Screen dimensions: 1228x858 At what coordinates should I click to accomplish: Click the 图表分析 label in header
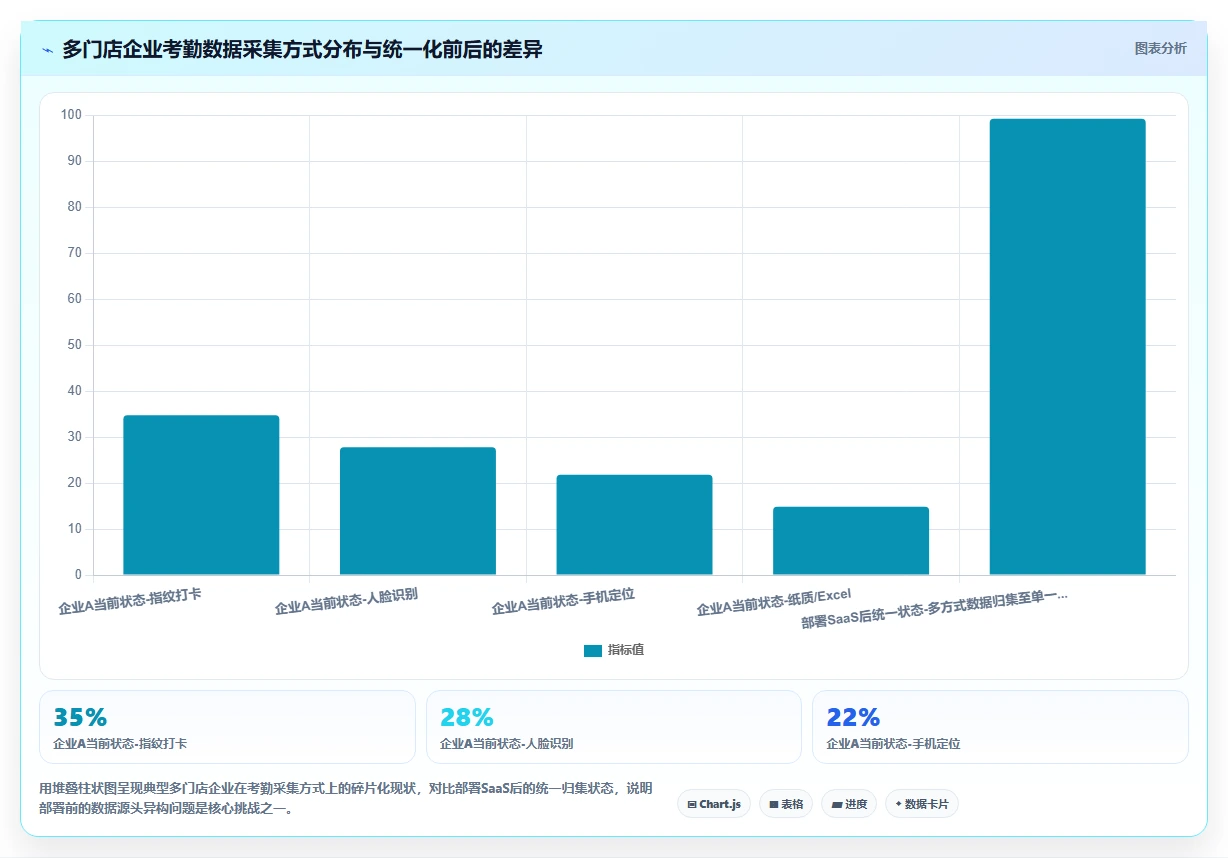point(1160,48)
